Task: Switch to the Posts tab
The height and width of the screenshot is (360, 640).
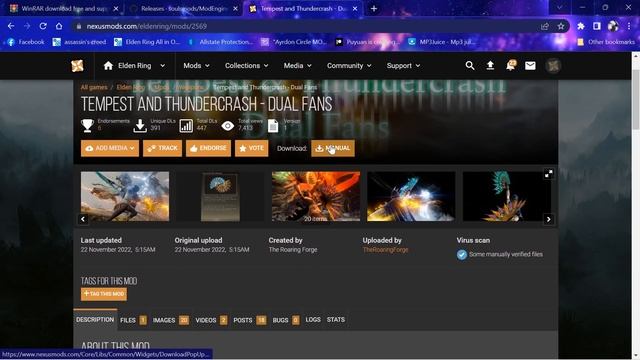Action: point(250,320)
